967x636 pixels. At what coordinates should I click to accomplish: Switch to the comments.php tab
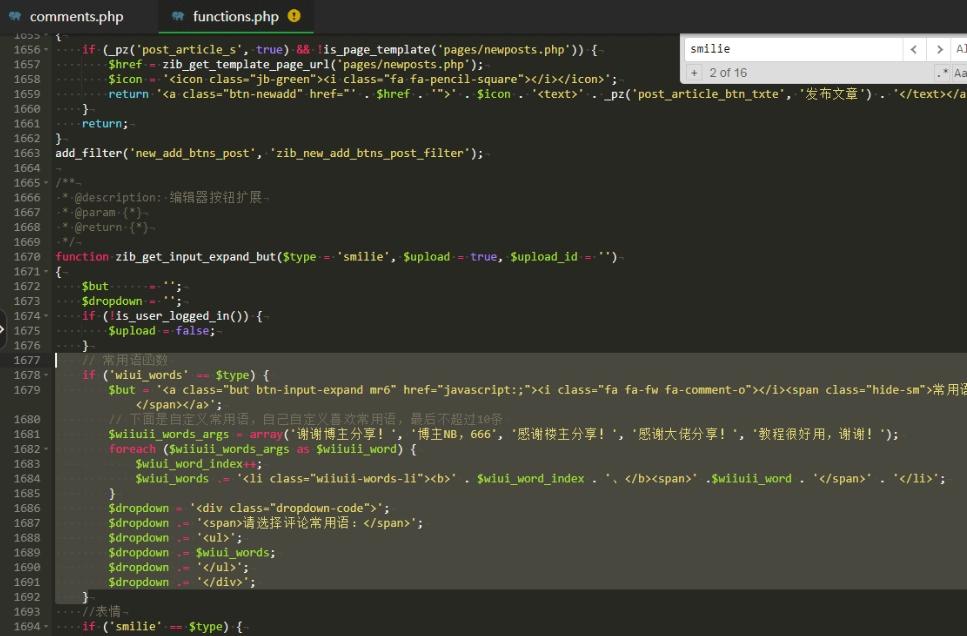click(x=76, y=16)
